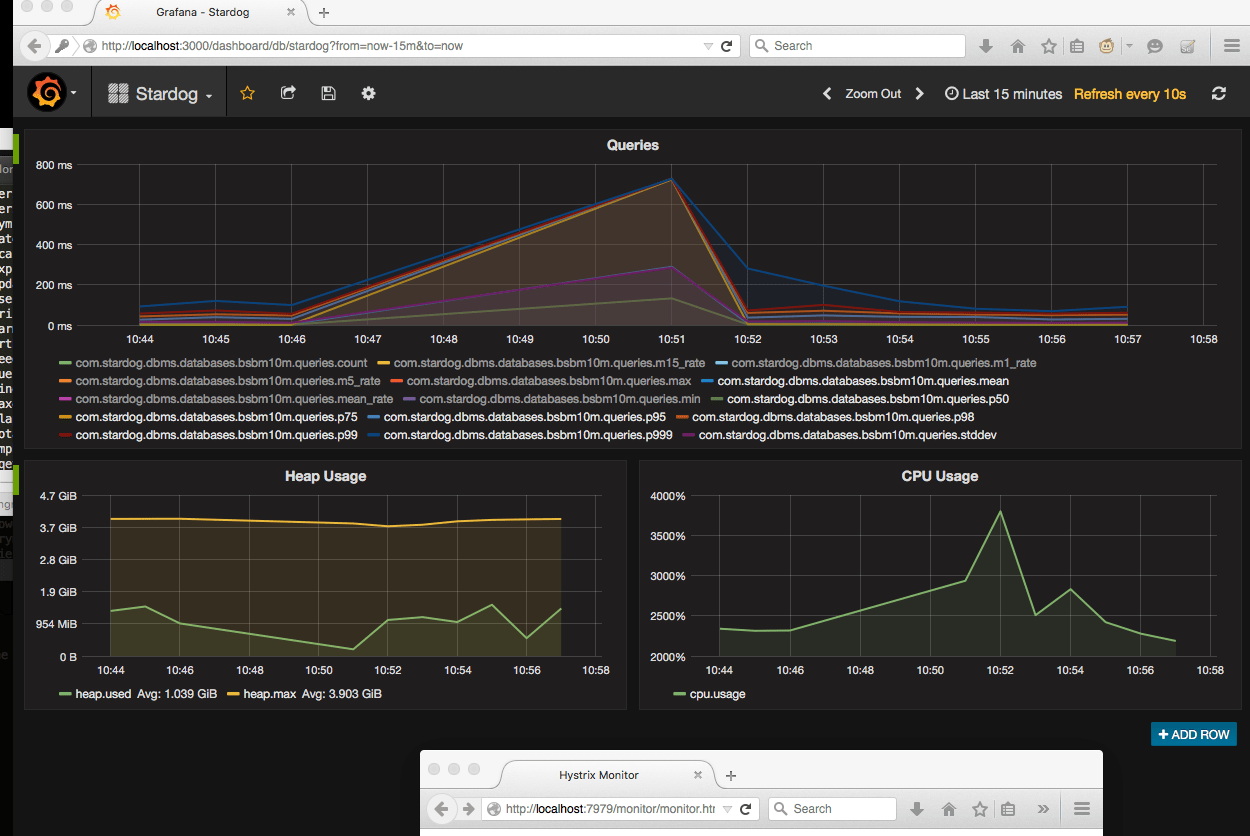Show bookmarks list in Grafana window toolbar
1250x836 pixels.
[x=1077, y=46]
